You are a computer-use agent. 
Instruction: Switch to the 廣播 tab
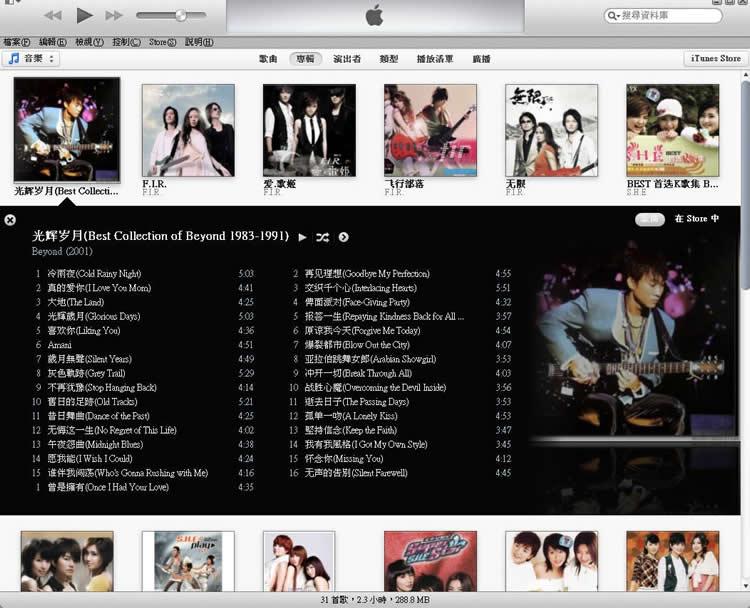click(x=481, y=59)
